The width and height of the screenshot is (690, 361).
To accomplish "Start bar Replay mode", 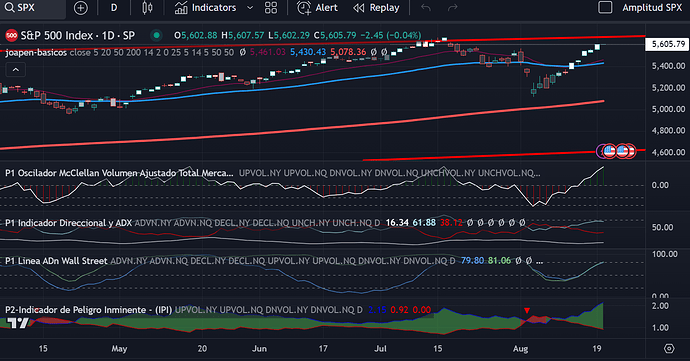I will pyautogui.click(x=376, y=8).
